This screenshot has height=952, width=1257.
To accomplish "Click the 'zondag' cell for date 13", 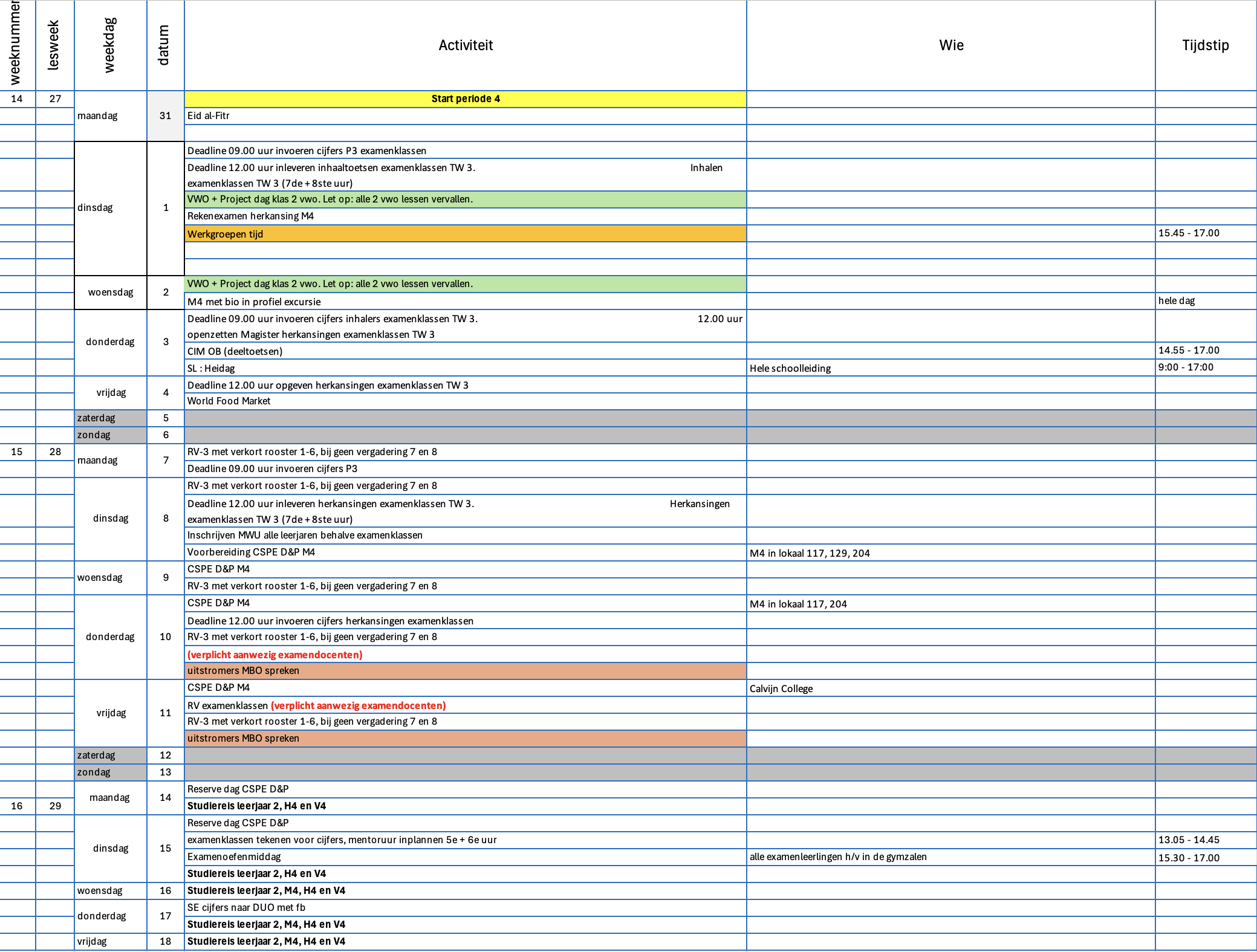I will (x=111, y=772).
